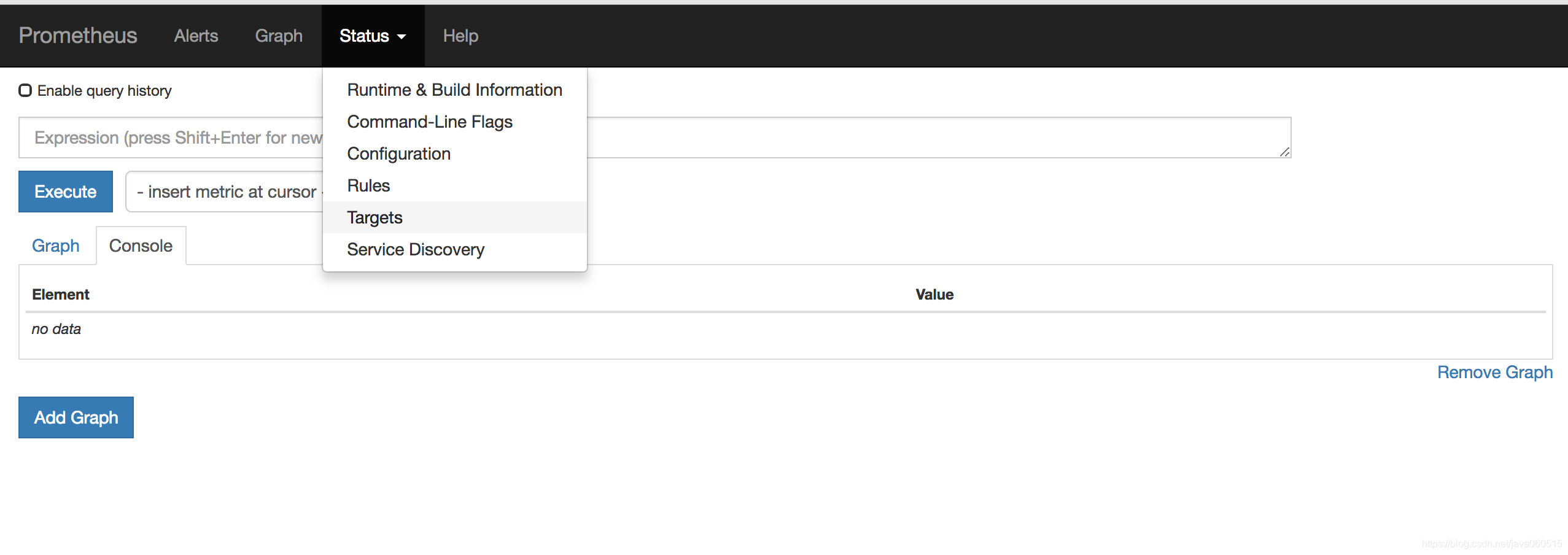Enable query history checkbox
Screen dimensions: 1568x555
coord(25,90)
